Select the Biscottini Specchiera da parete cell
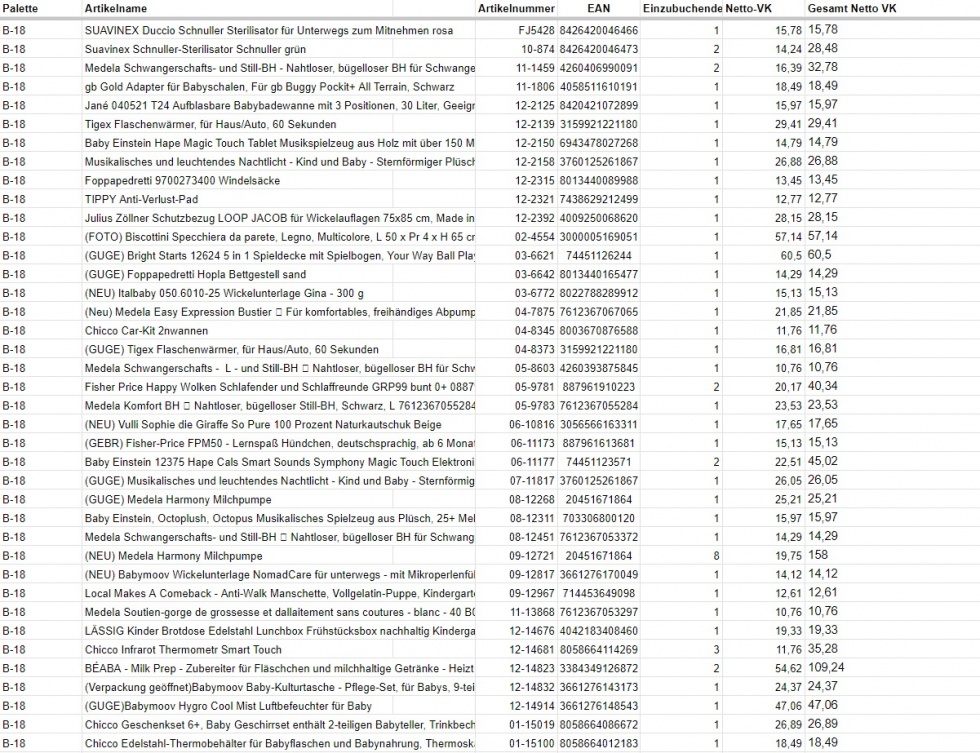This screenshot has height=753, width=980. click(x=279, y=236)
